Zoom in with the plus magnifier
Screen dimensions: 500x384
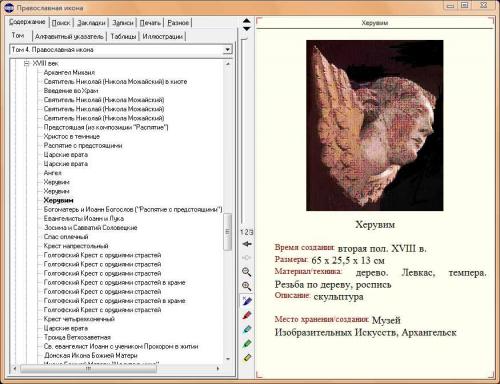(247, 286)
